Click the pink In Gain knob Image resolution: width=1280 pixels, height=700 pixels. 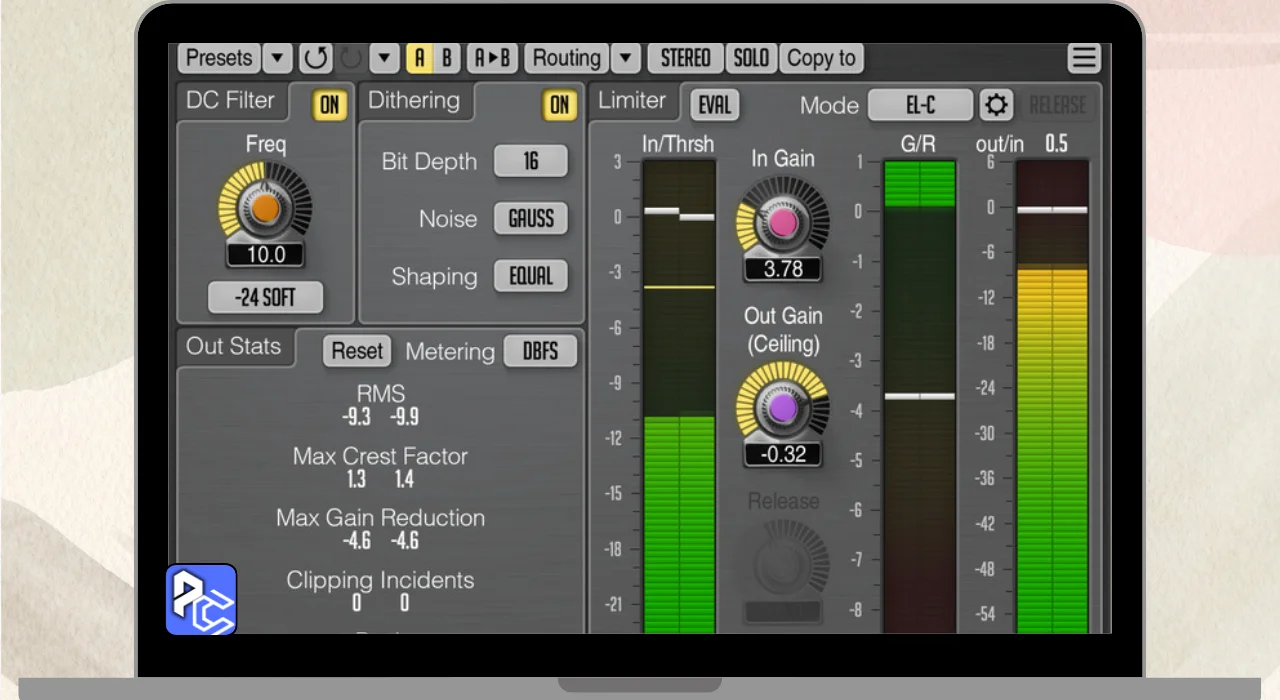[x=782, y=223]
